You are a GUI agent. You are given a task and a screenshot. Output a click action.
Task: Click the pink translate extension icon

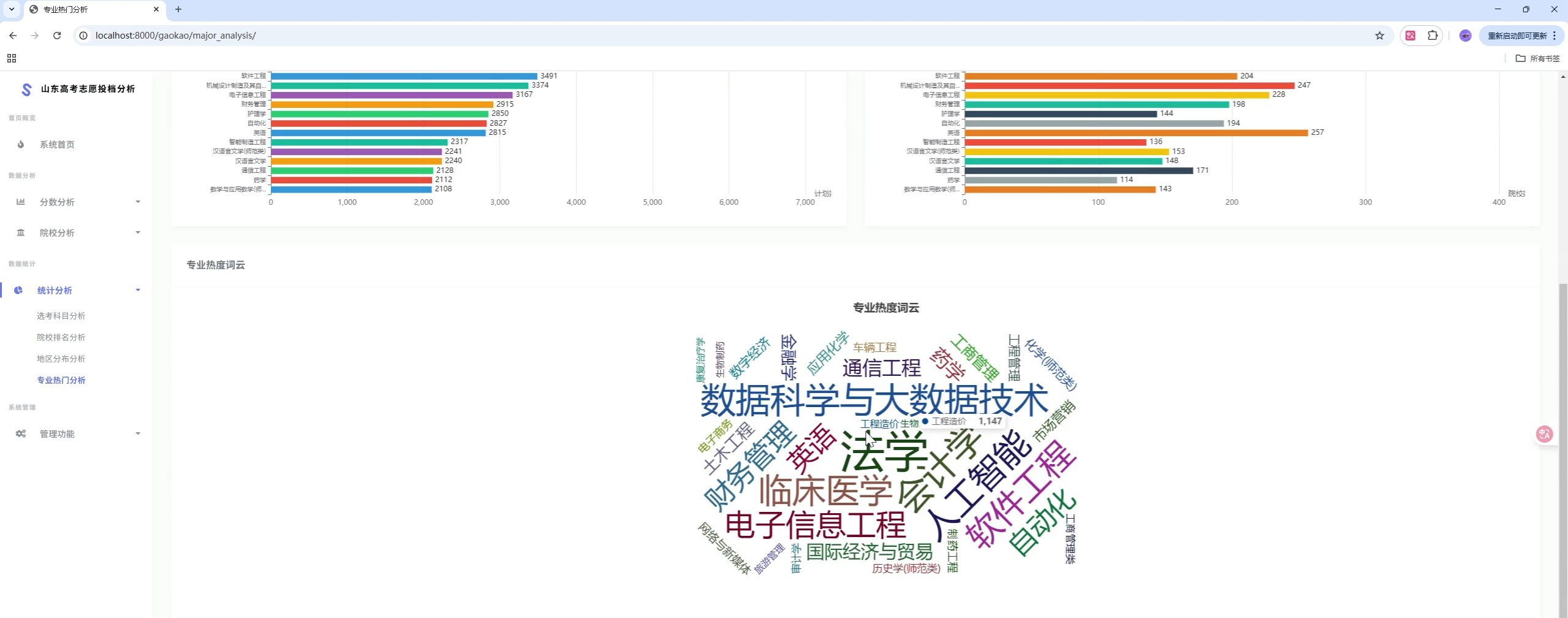tap(1411, 36)
